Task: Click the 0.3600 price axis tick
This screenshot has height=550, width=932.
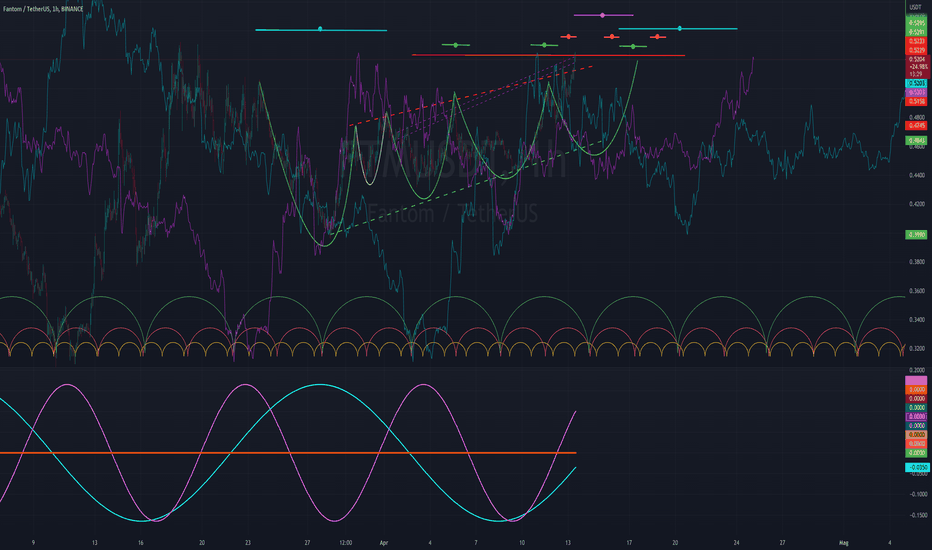Action: coord(917,291)
